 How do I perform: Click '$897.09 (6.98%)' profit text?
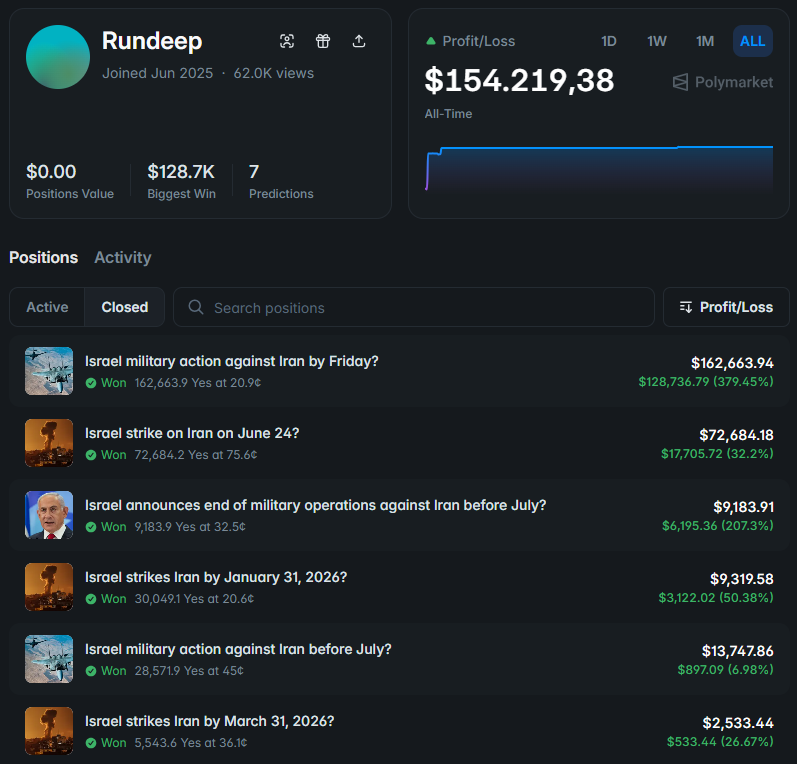tap(725, 669)
